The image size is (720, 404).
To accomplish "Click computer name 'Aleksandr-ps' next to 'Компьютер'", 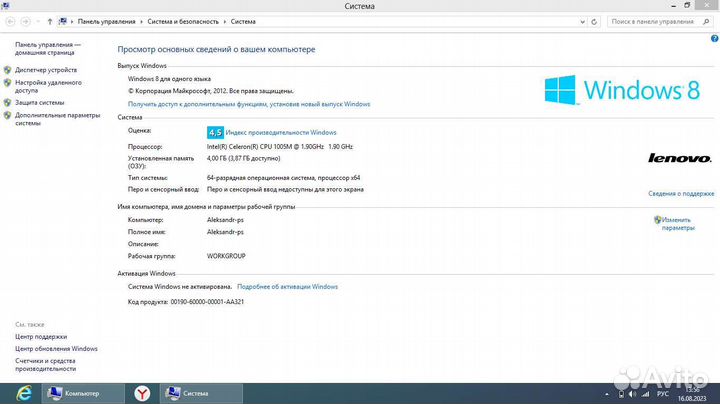I will (225, 220).
